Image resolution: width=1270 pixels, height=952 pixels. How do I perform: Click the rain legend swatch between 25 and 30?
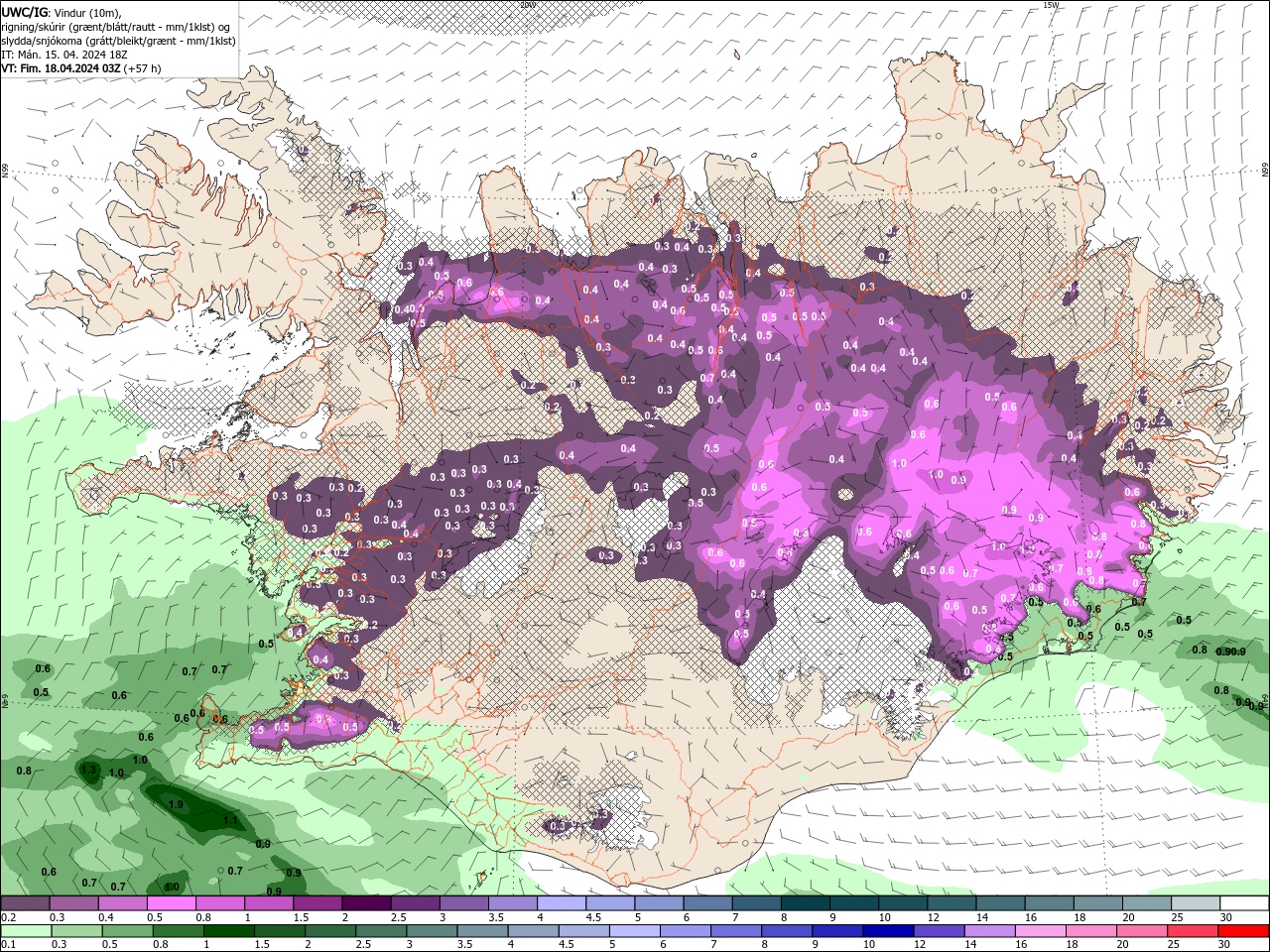[1193, 931]
